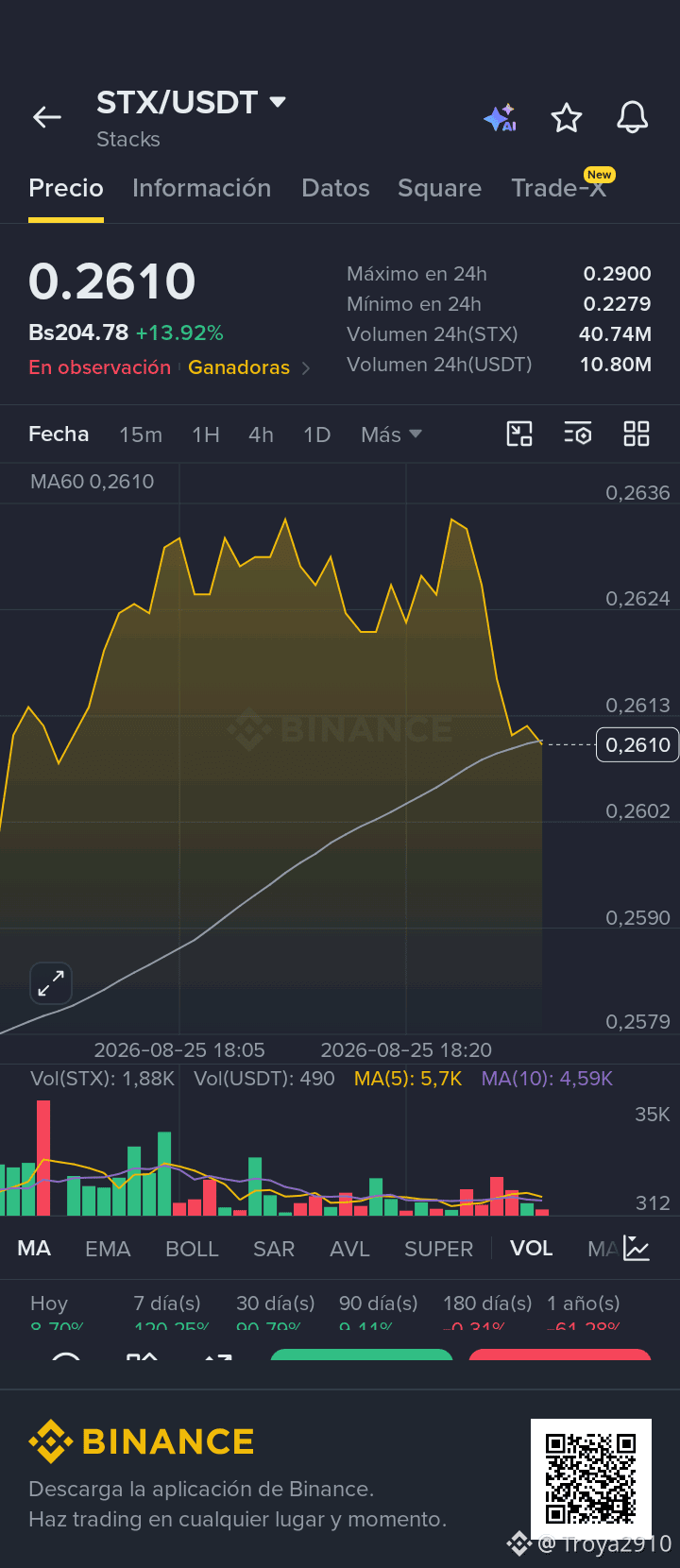Select the 1D timeframe
The height and width of the screenshot is (1568, 680).
coord(317,435)
